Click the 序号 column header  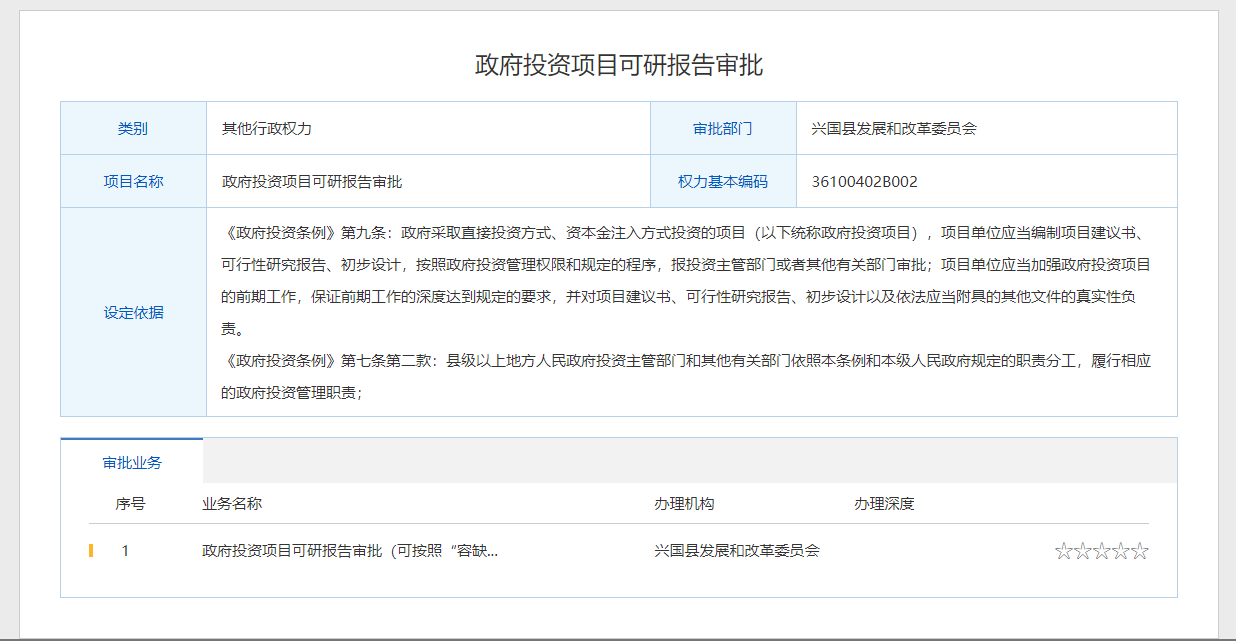pos(130,504)
